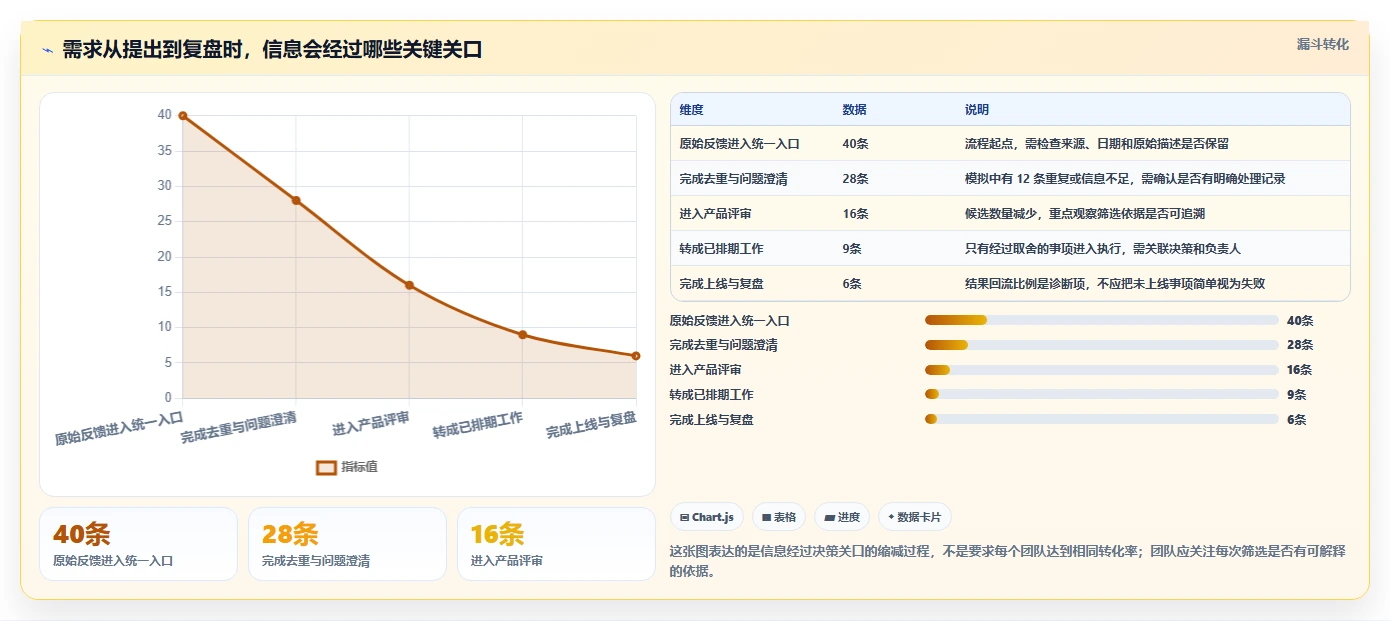The image size is (1390, 621).
Task: Click x-axis label 完成上线与复盘
Action: (x=592, y=425)
